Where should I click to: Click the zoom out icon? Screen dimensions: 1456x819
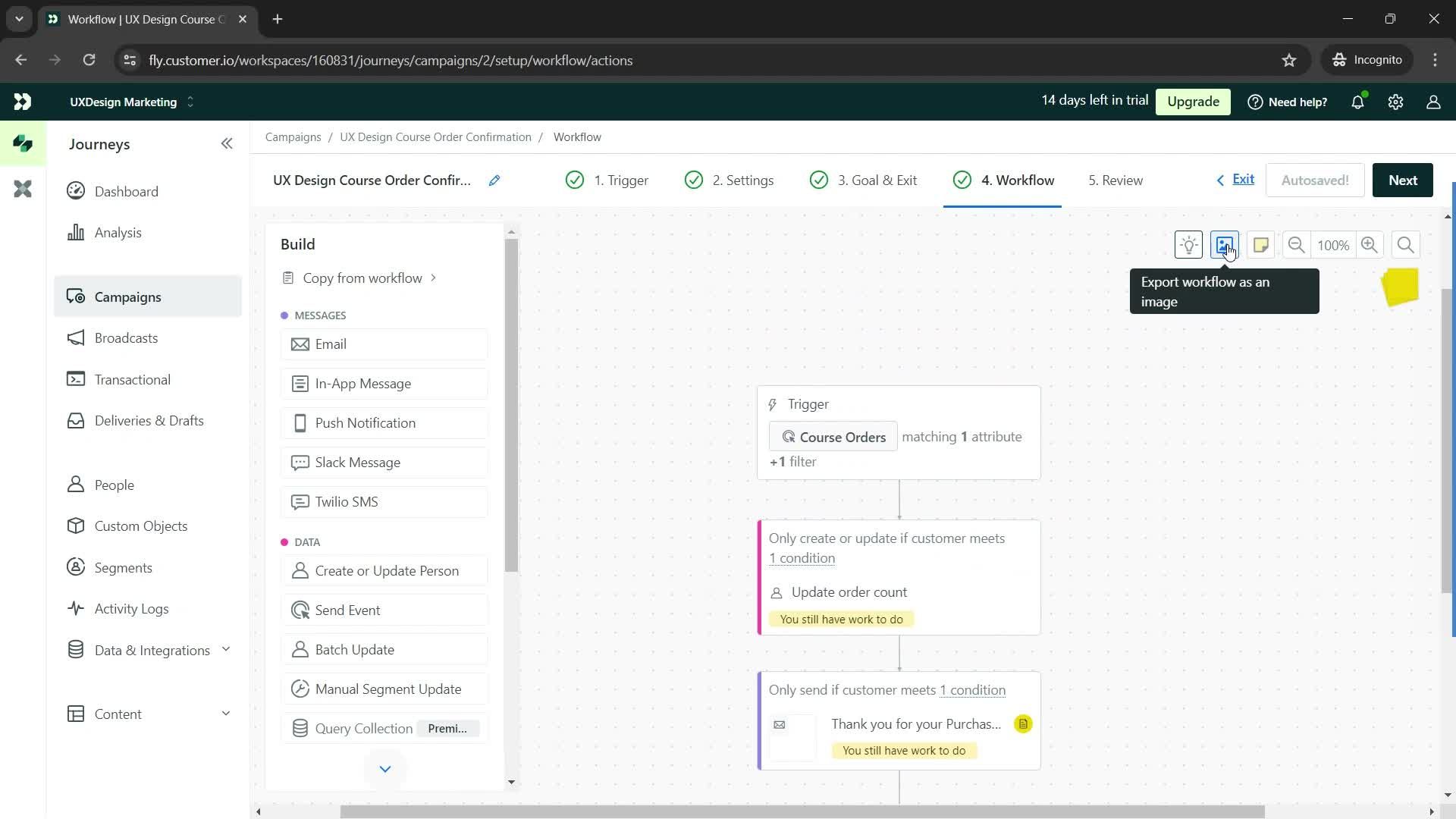pos(1297,245)
